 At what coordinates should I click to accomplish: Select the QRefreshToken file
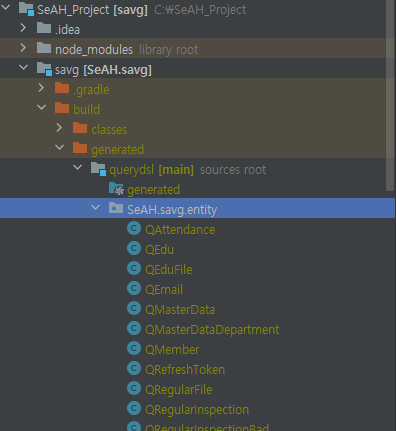(185, 370)
